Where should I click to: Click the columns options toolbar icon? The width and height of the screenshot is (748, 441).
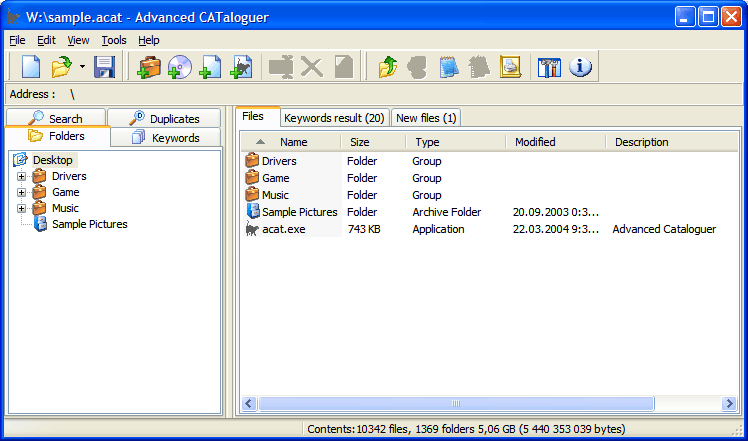[x=550, y=67]
